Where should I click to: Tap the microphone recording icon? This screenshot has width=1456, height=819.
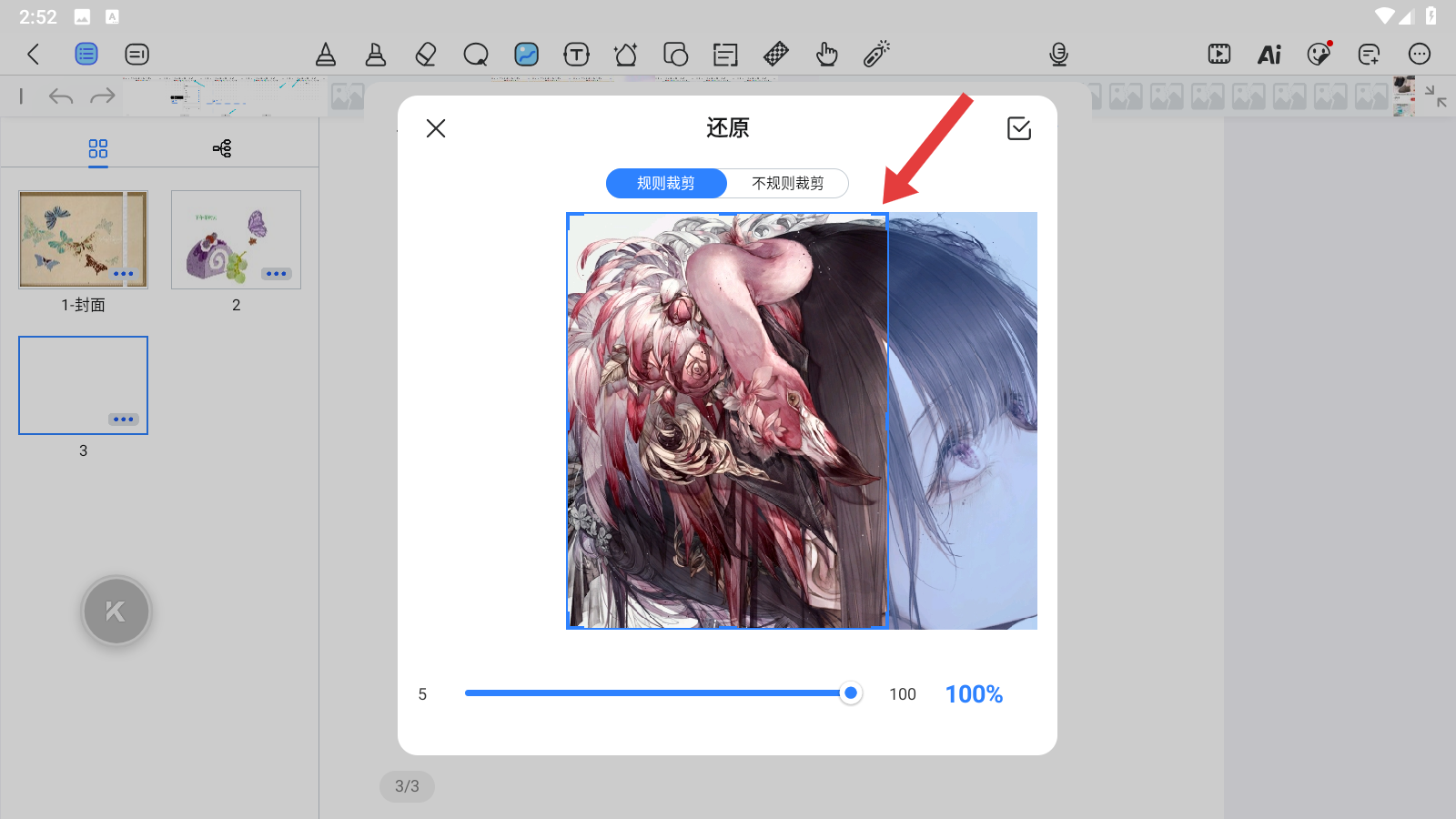[1058, 55]
